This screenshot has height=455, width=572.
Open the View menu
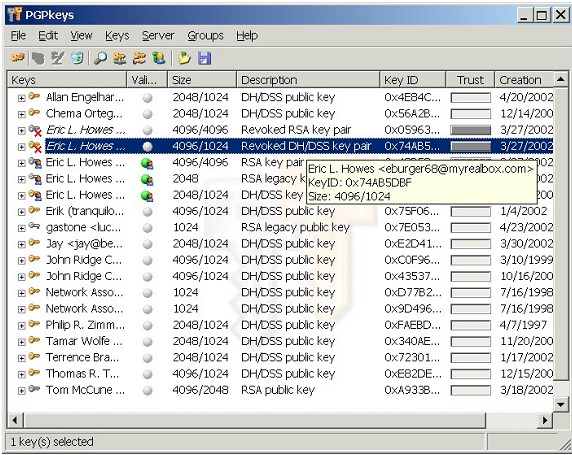[81, 36]
